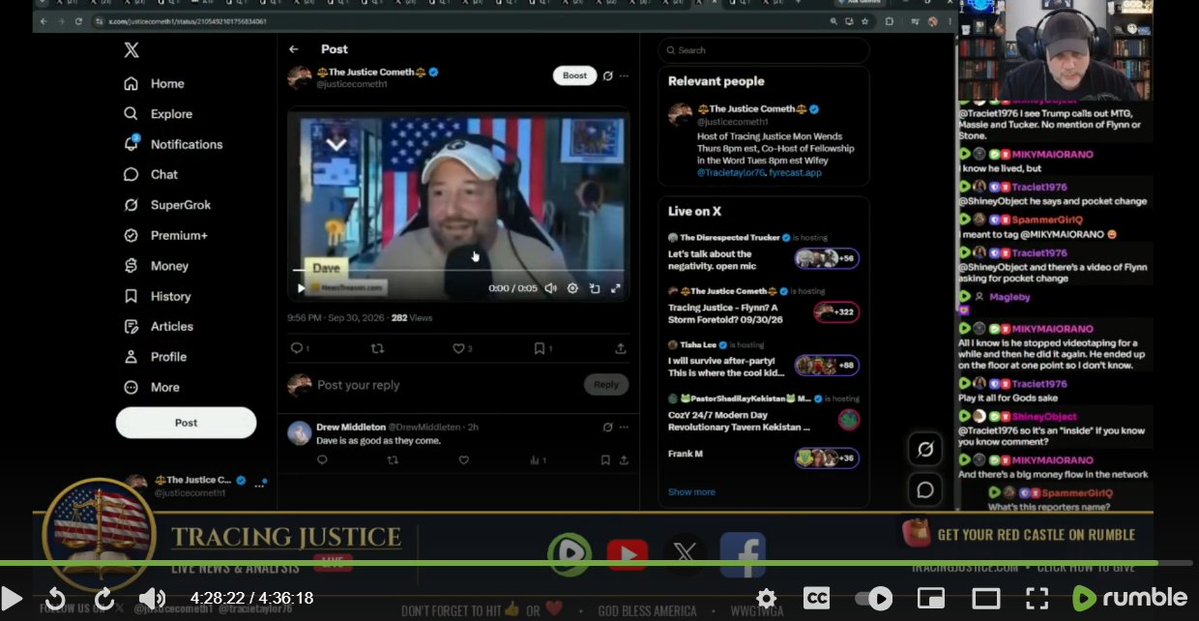This screenshot has width=1199, height=621.
Task: Open Notifications in X sidebar
Action: (173, 144)
